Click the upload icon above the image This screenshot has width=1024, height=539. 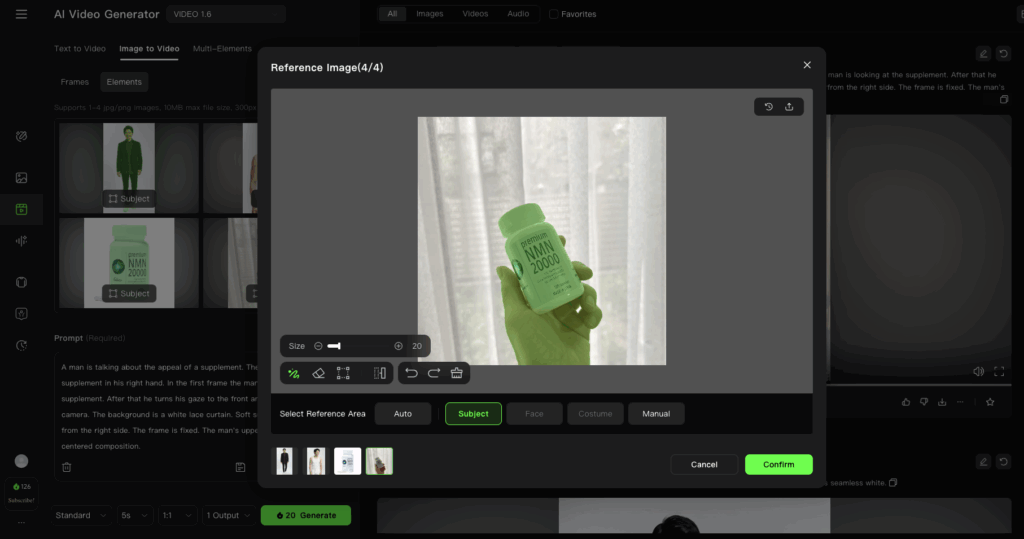pos(789,107)
